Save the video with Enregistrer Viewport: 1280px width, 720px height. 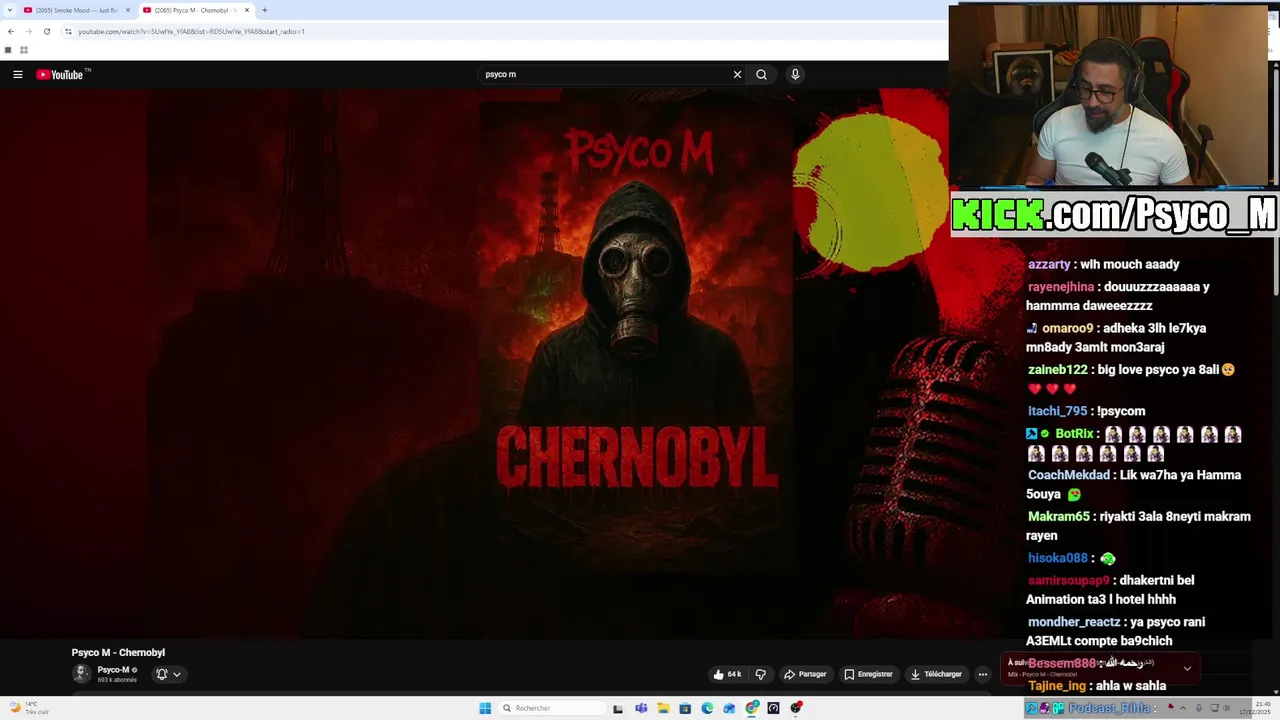868,674
